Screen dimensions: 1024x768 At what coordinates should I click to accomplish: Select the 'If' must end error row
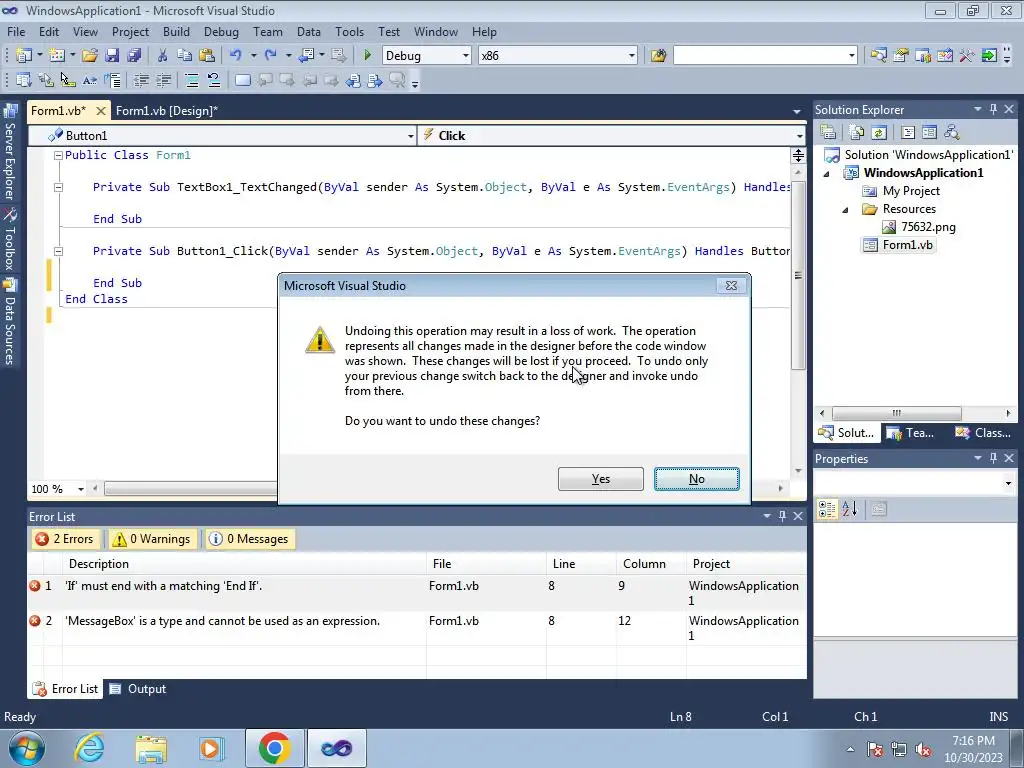pos(417,593)
